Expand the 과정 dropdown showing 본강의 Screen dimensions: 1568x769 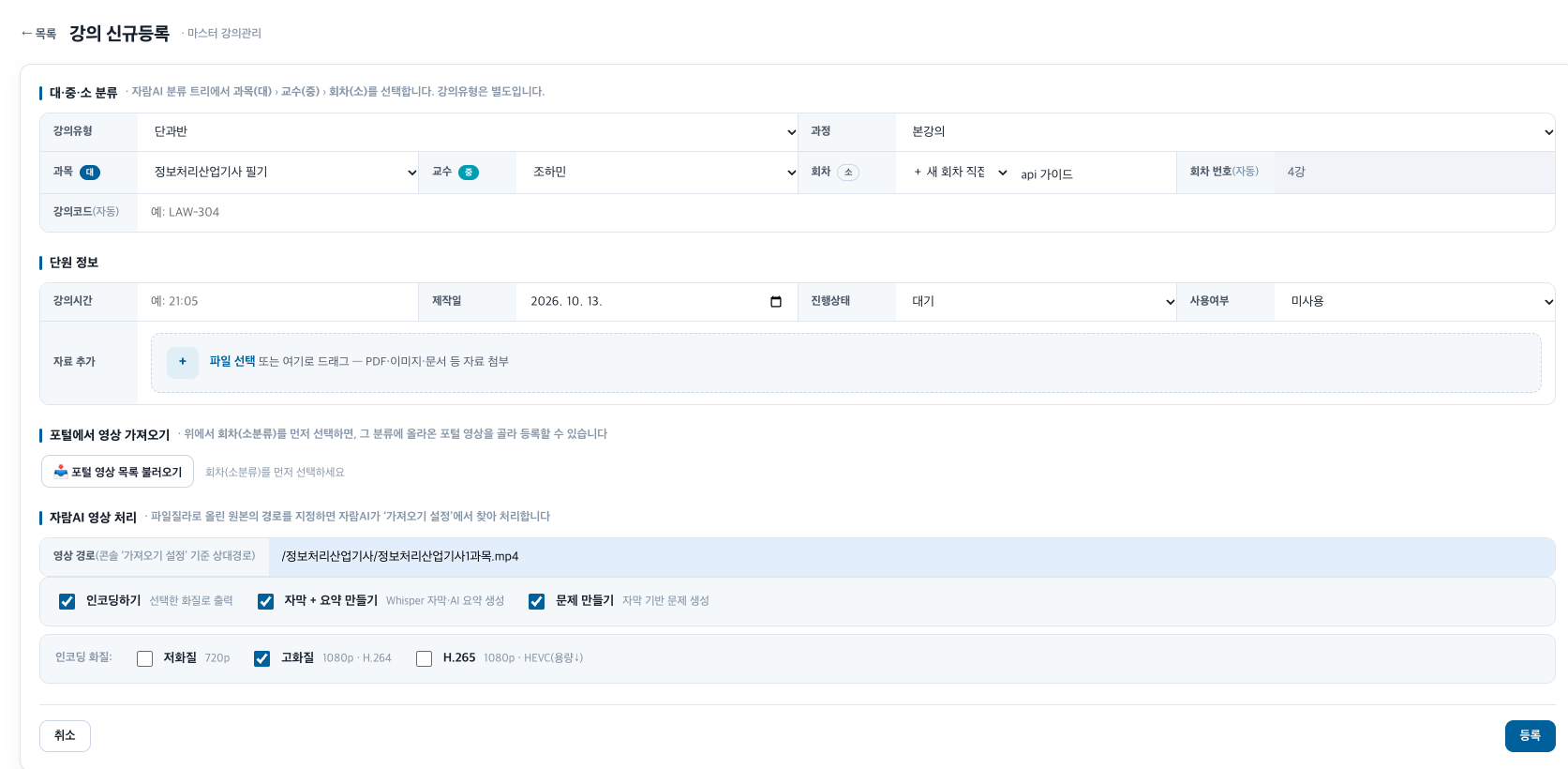click(1225, 132)
